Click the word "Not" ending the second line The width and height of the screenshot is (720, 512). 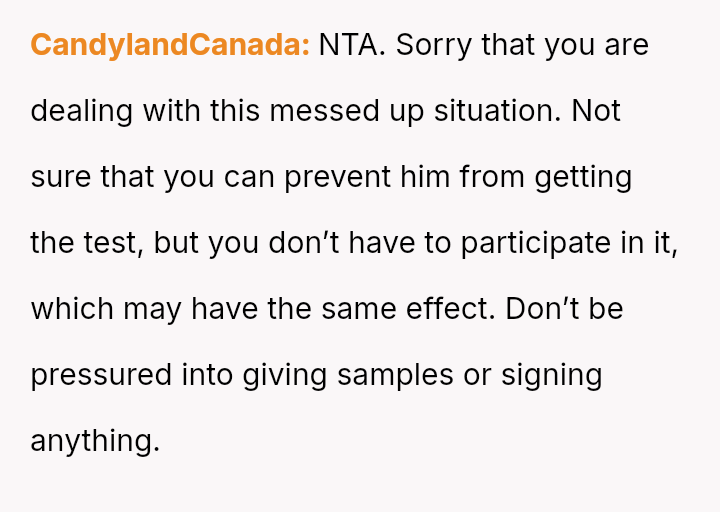pos(596,111)
